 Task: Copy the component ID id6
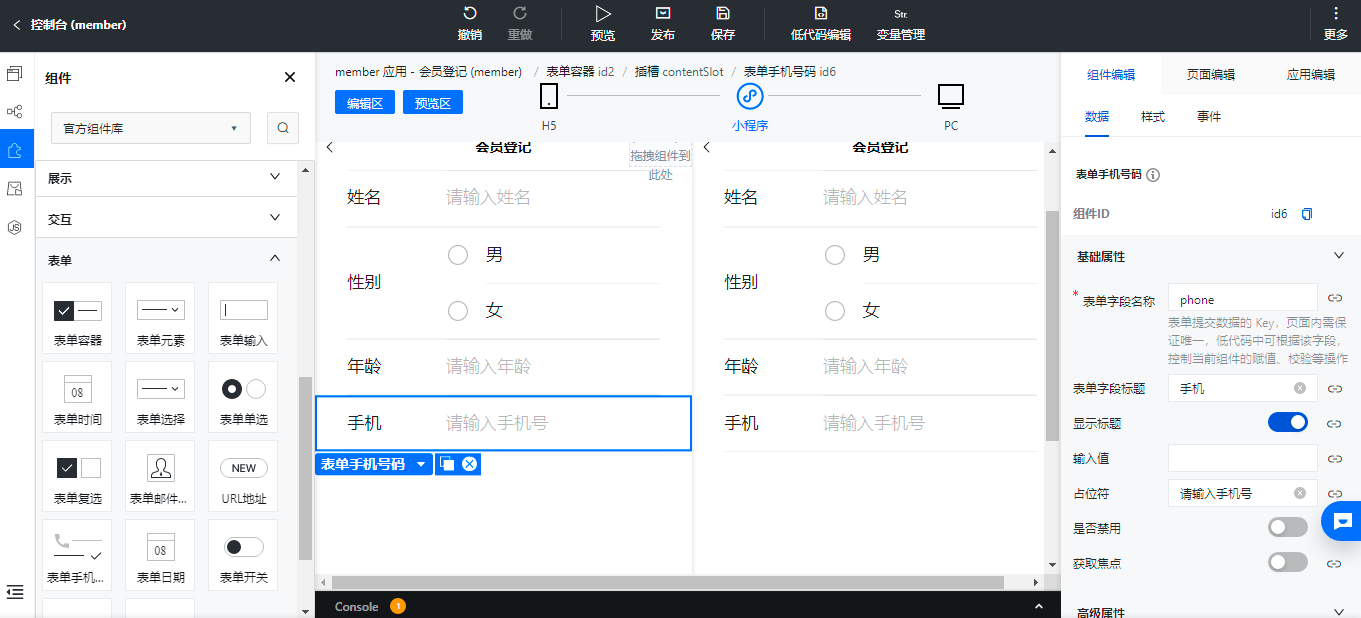point(1306,214)
